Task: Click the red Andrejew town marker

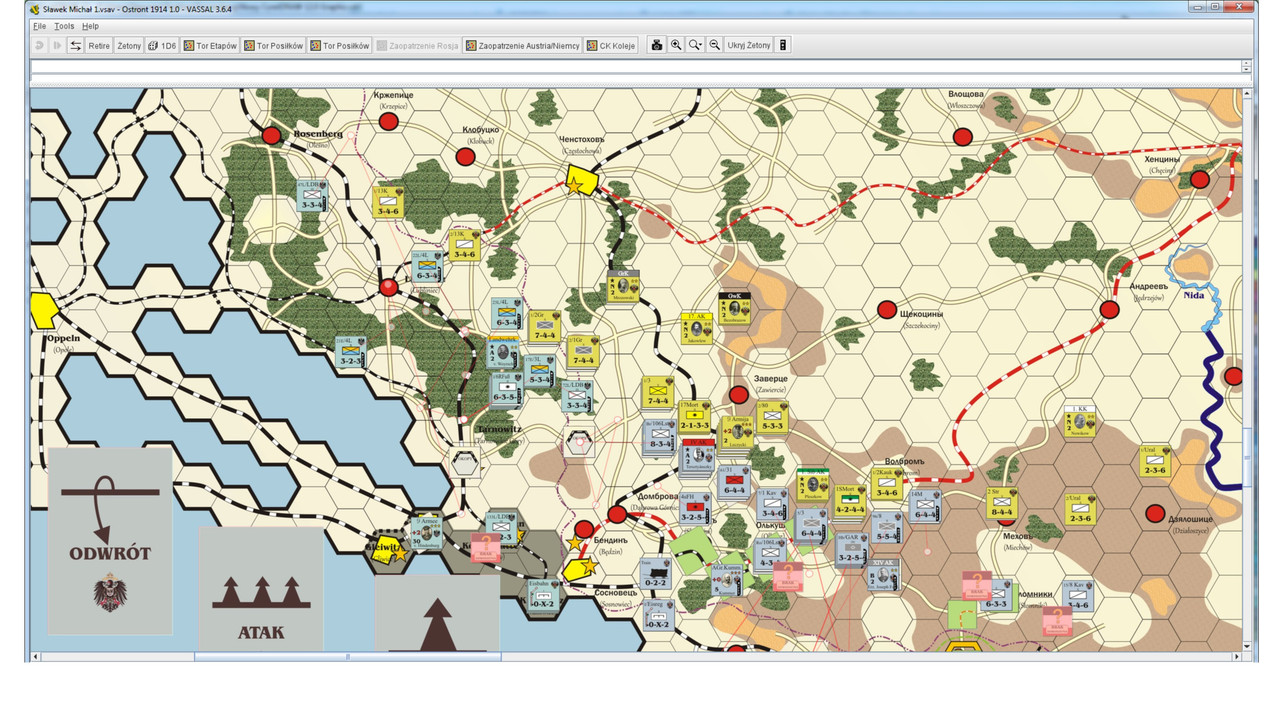Action: [x=1109, y=310]
